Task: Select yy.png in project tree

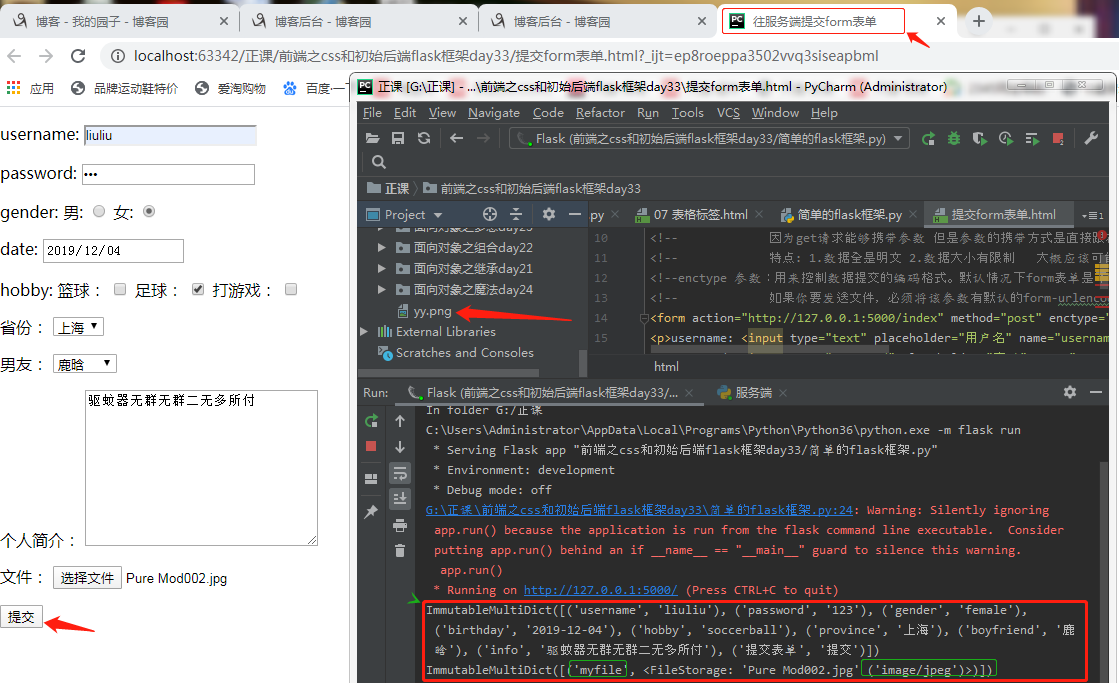Action: tap(432, 311)
